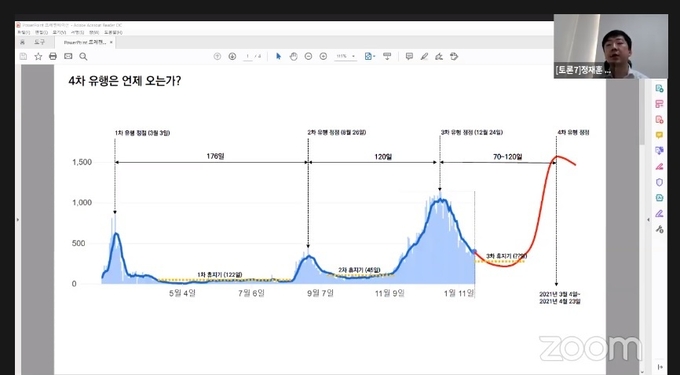Go to the next page arrow

click(232, 56)
